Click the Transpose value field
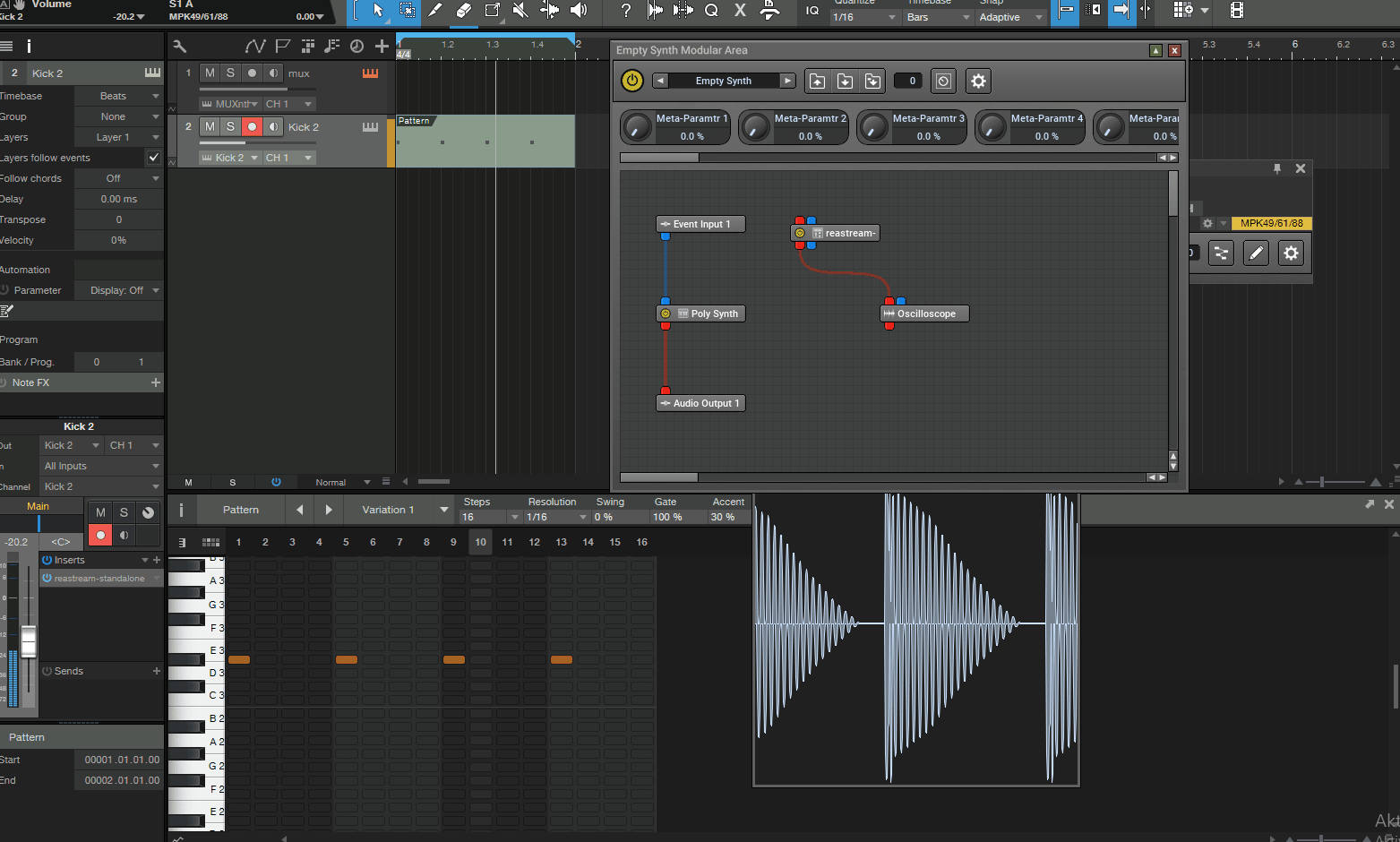 (118, 219)
